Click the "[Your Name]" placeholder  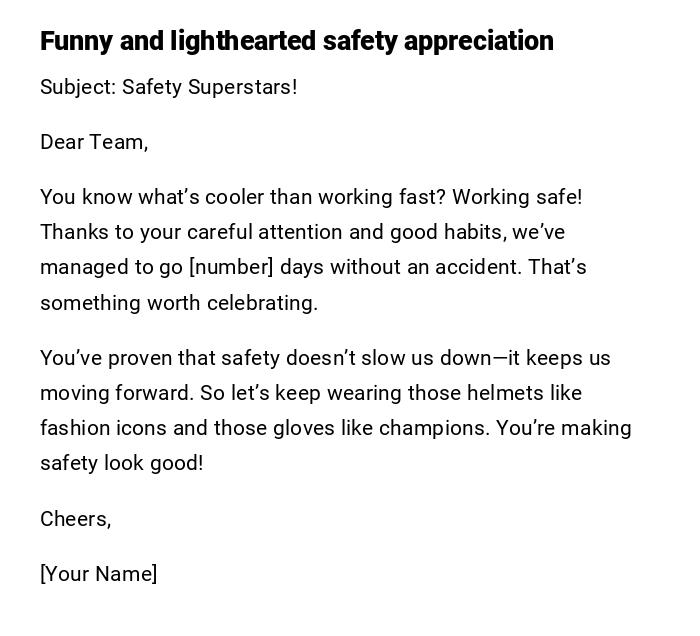pos(98,574)
